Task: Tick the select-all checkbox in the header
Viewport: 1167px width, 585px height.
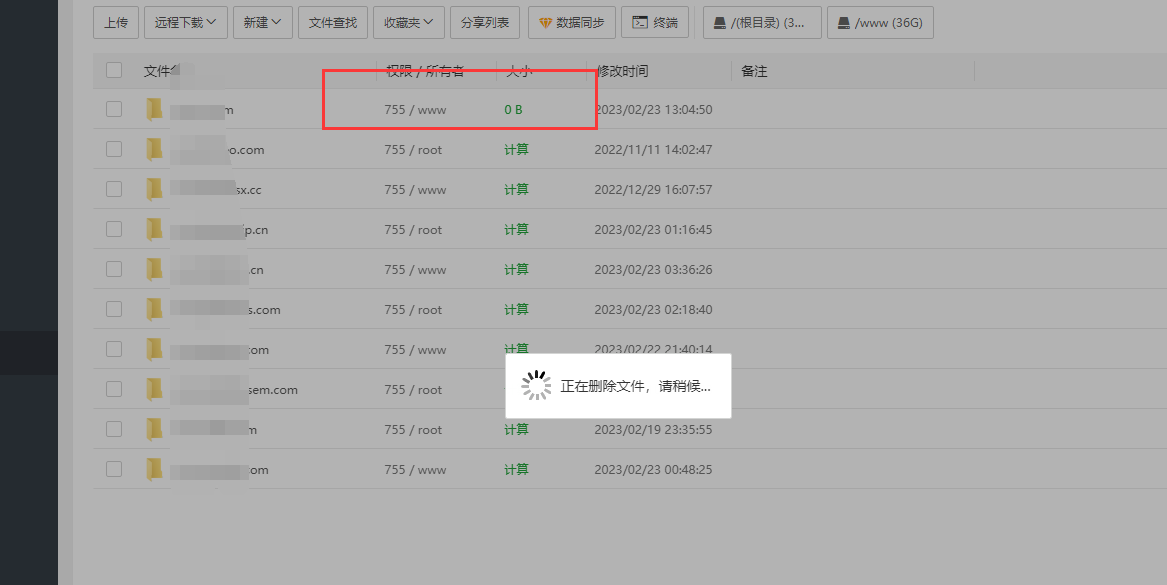Action: (x=114, y=70)
